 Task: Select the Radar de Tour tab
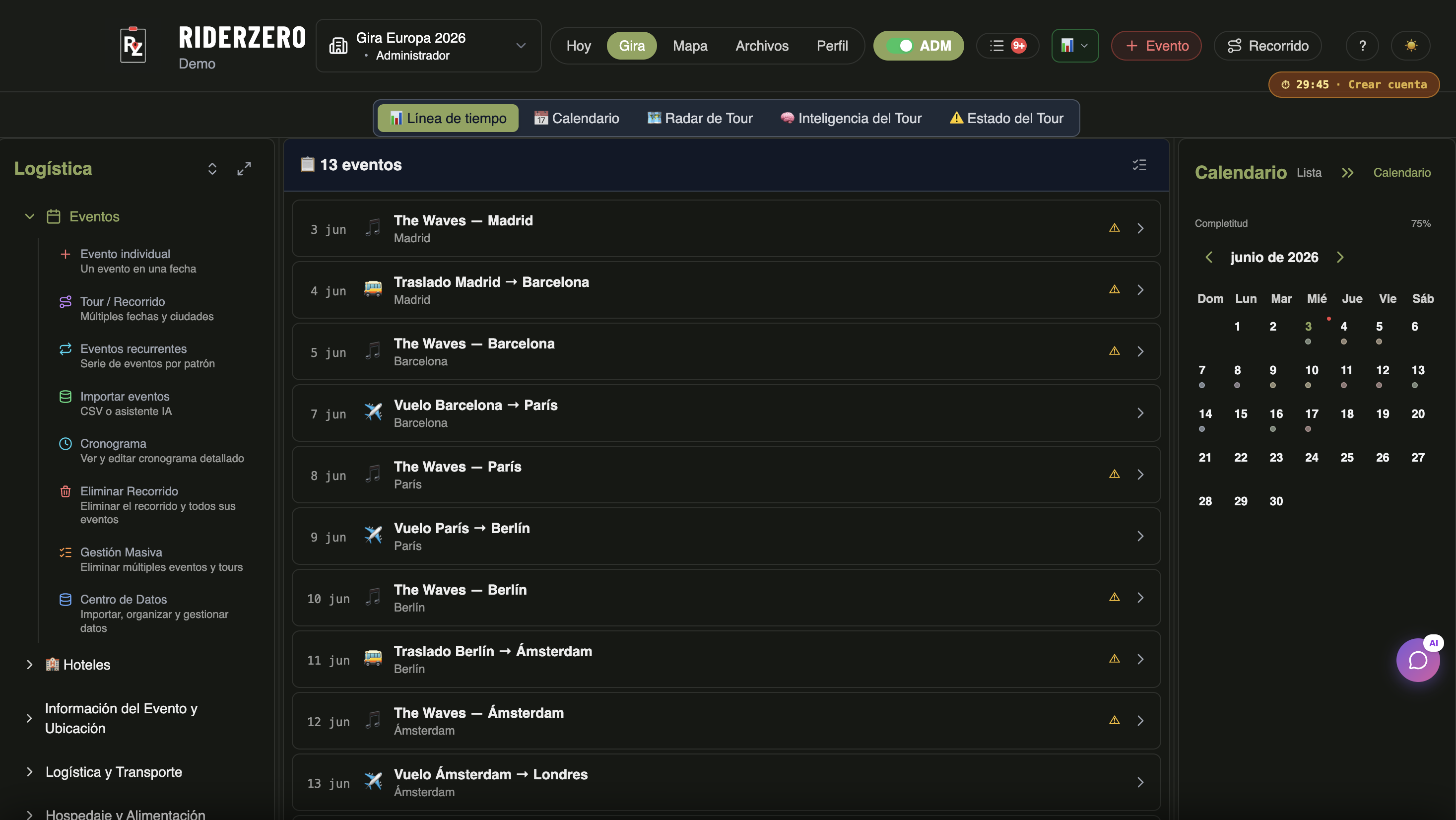[700, 118]
